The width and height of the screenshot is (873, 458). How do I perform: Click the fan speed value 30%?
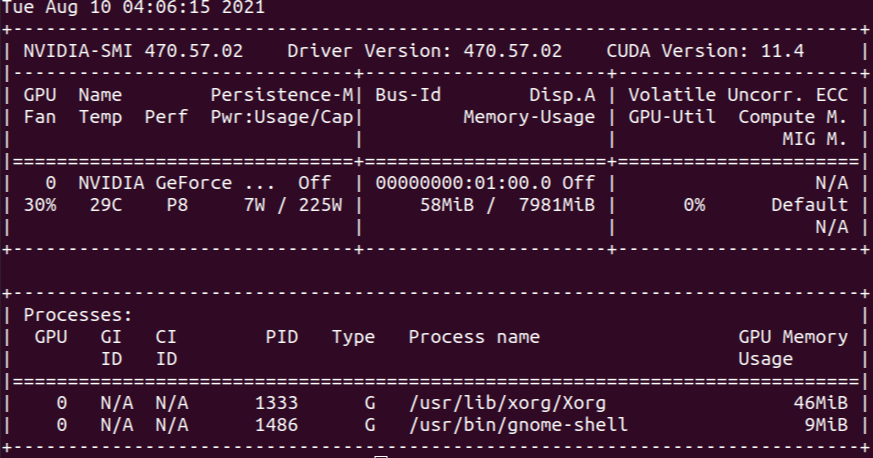(x=40, y=205)
